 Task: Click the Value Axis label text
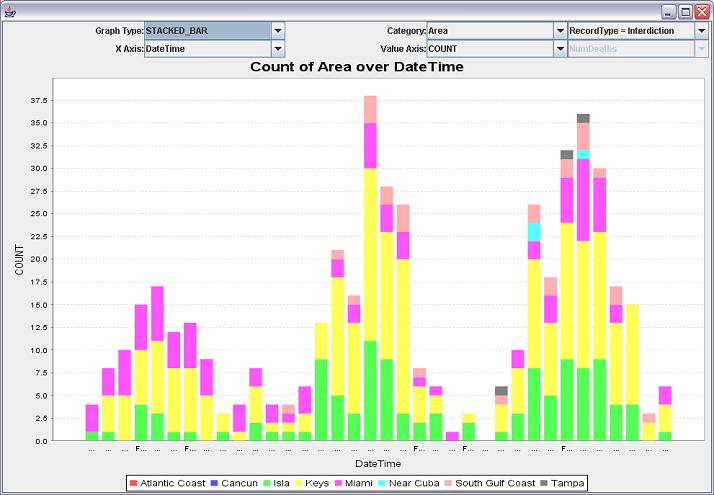click(403, 49)
